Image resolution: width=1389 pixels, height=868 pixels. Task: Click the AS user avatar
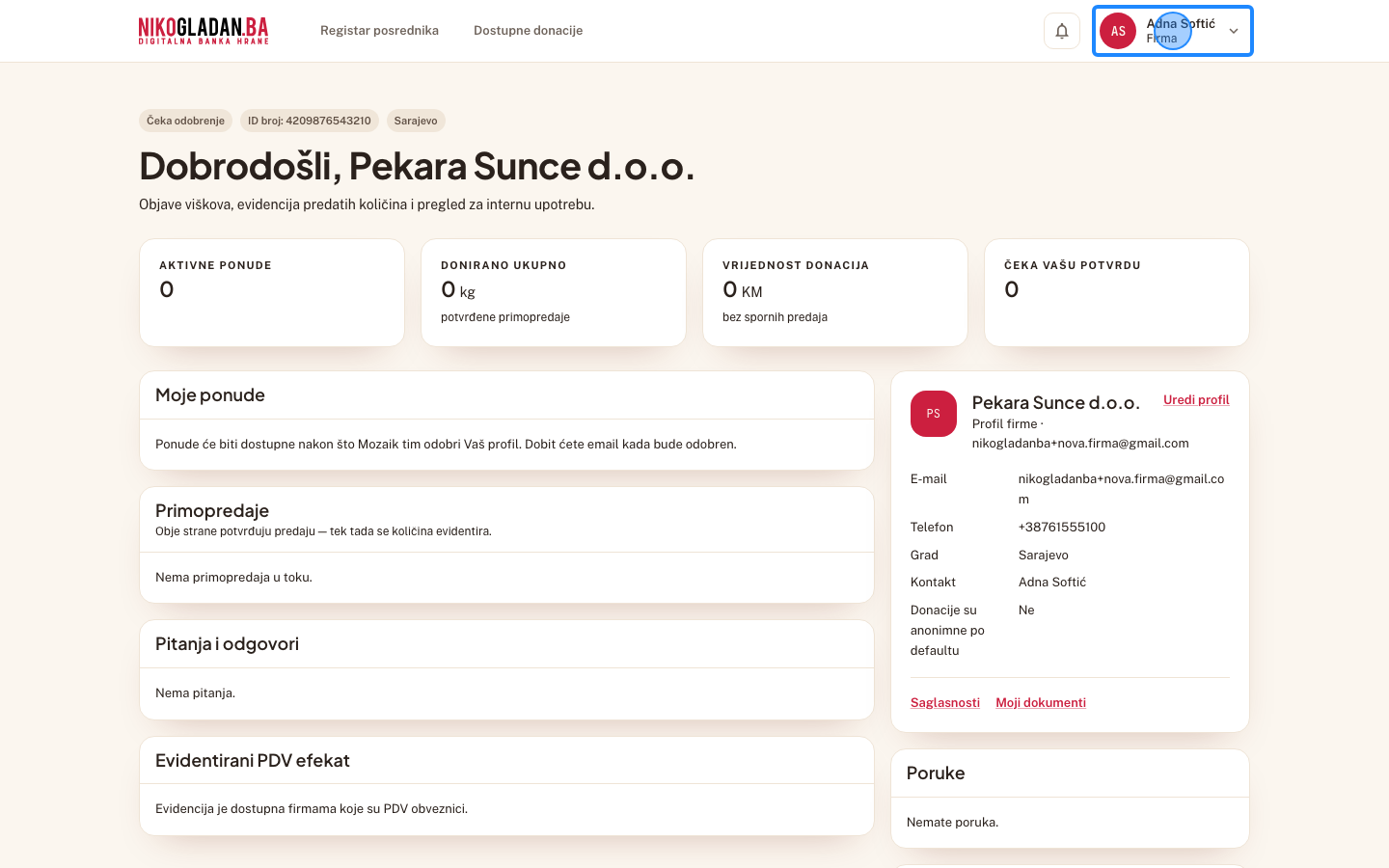click(x=1118, y=31)
